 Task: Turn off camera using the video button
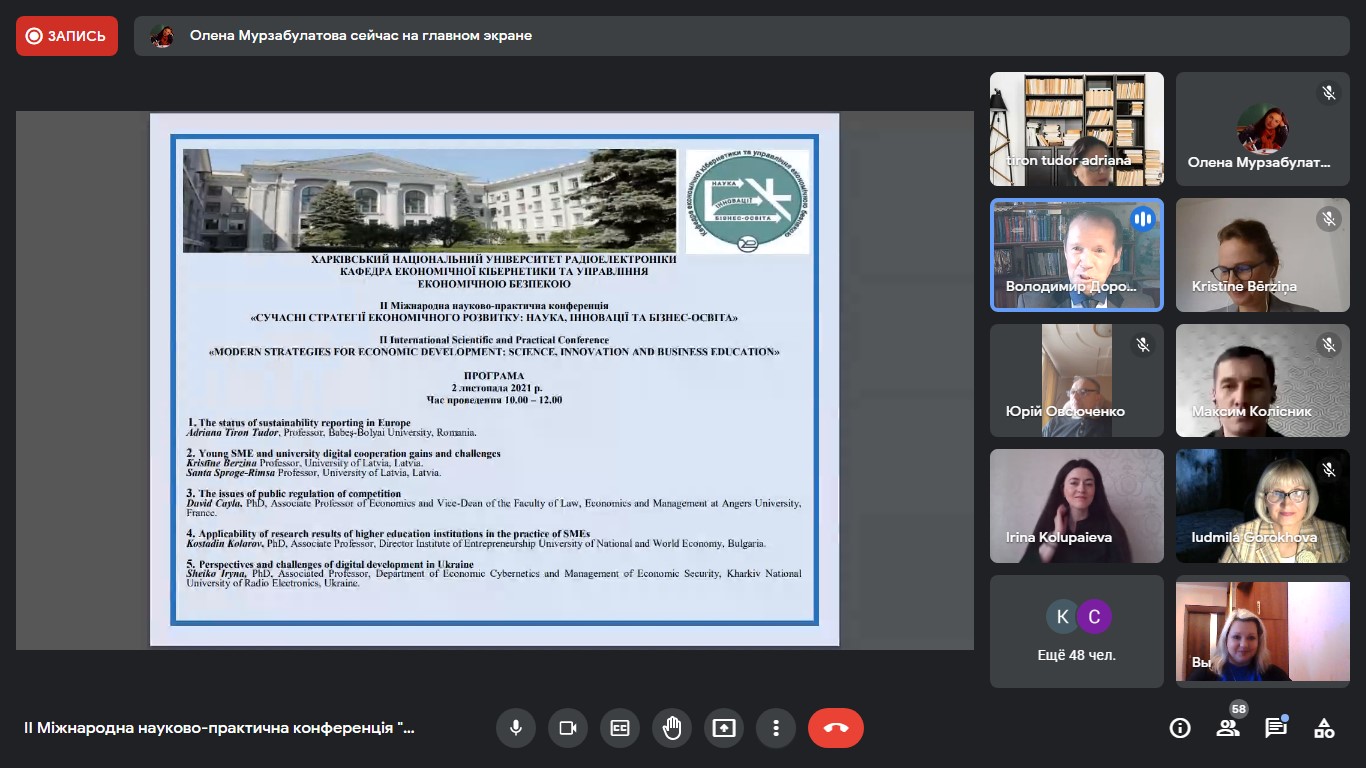[x=568, y=728]
